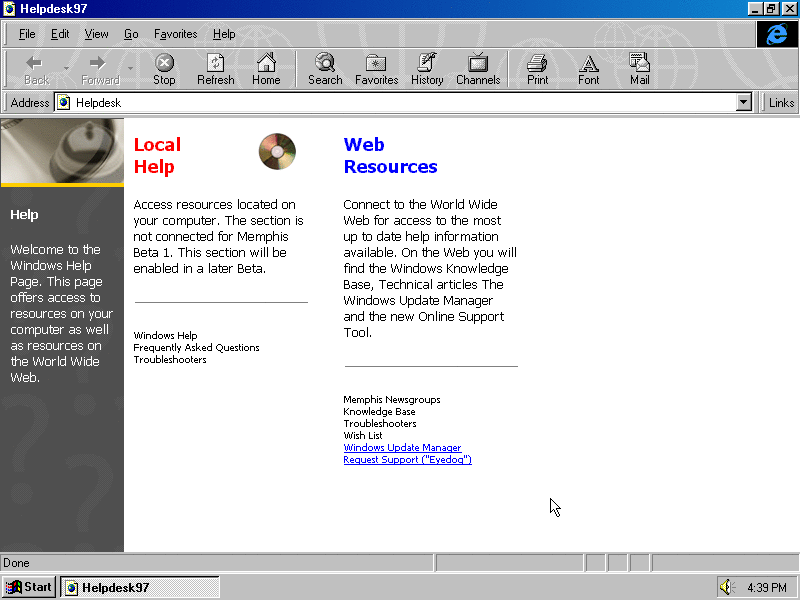800x600 pixels.
Task: Click the 4:39 PM system clock
Action: [767, 588]
